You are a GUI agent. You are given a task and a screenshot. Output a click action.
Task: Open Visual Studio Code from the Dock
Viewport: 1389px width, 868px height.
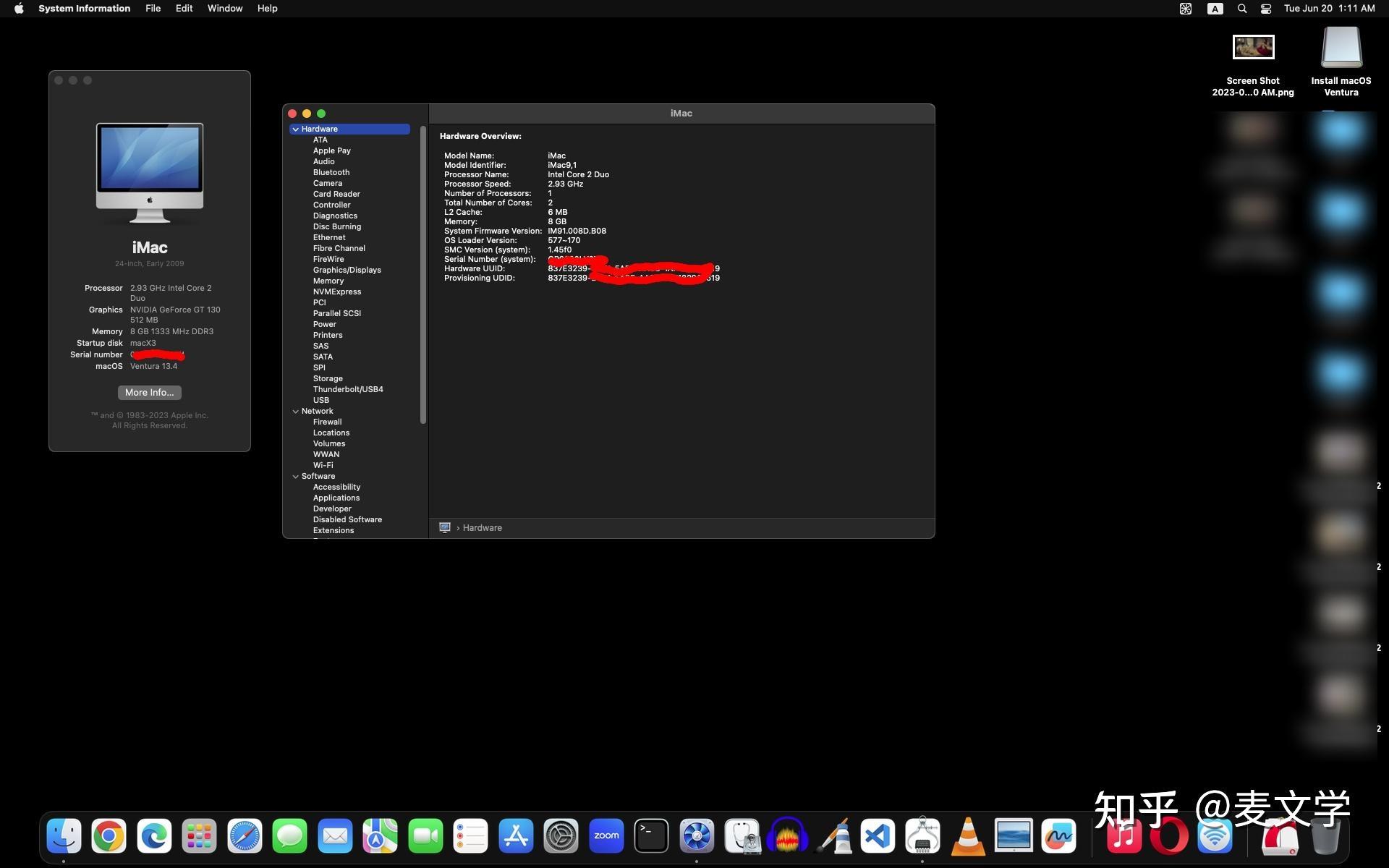tap(878, 836)
